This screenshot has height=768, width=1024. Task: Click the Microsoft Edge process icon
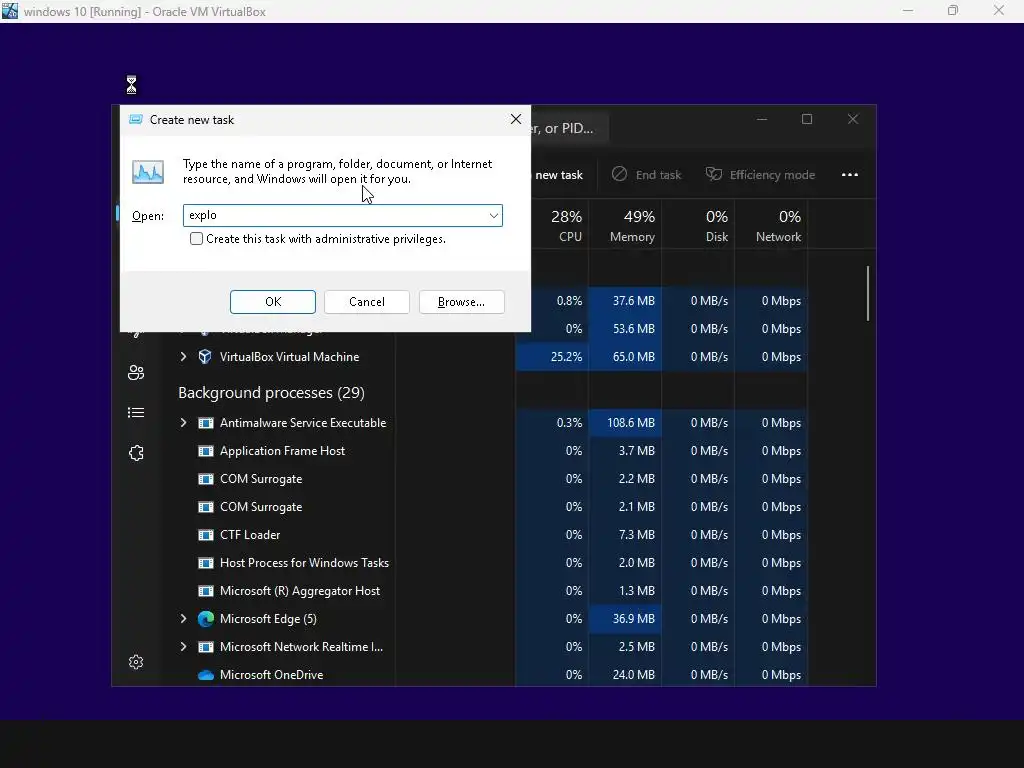206,619
